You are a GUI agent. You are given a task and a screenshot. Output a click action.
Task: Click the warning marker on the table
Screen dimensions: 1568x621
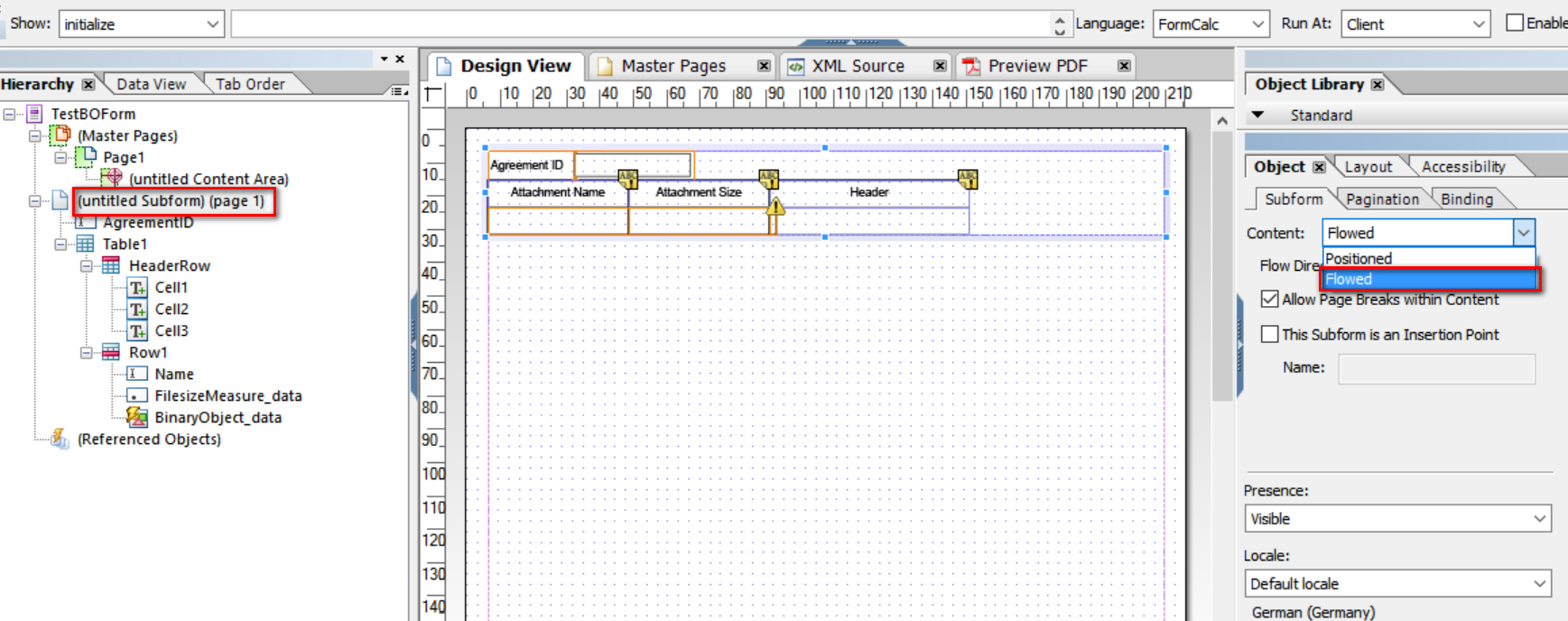[775, 207]
